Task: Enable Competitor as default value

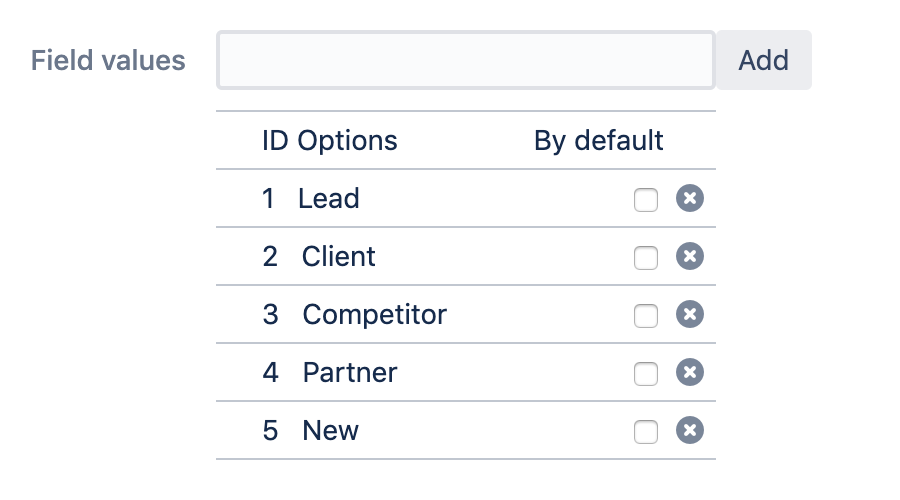Action: coord(646,316)
